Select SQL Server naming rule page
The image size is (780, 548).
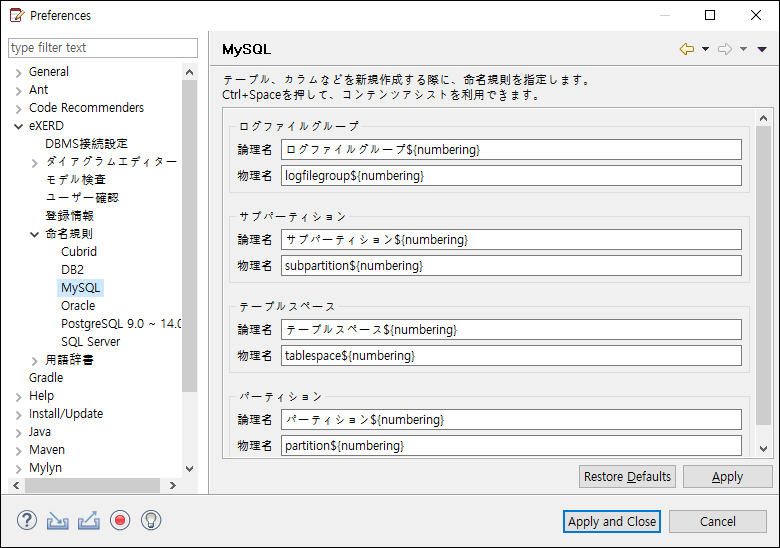coord(90,342)
